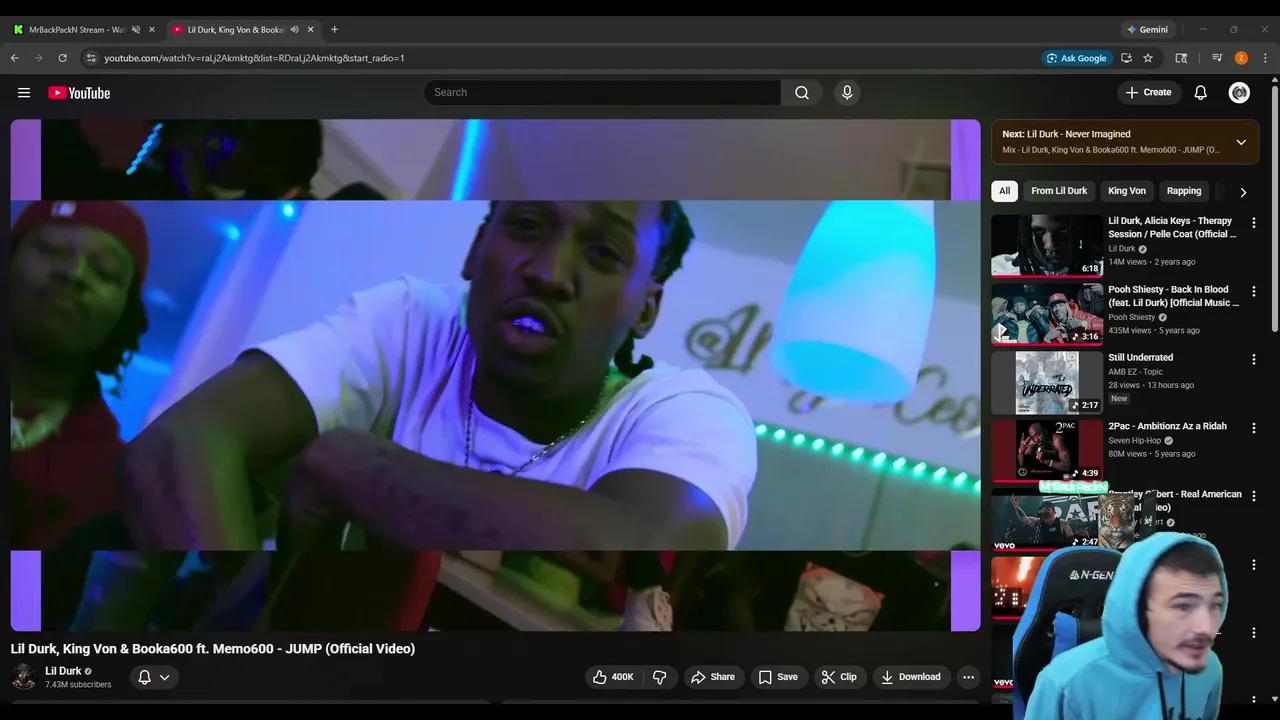Open the Still Underrated thumbnail
The image size is (1280, 720).
click(1047, 383)
